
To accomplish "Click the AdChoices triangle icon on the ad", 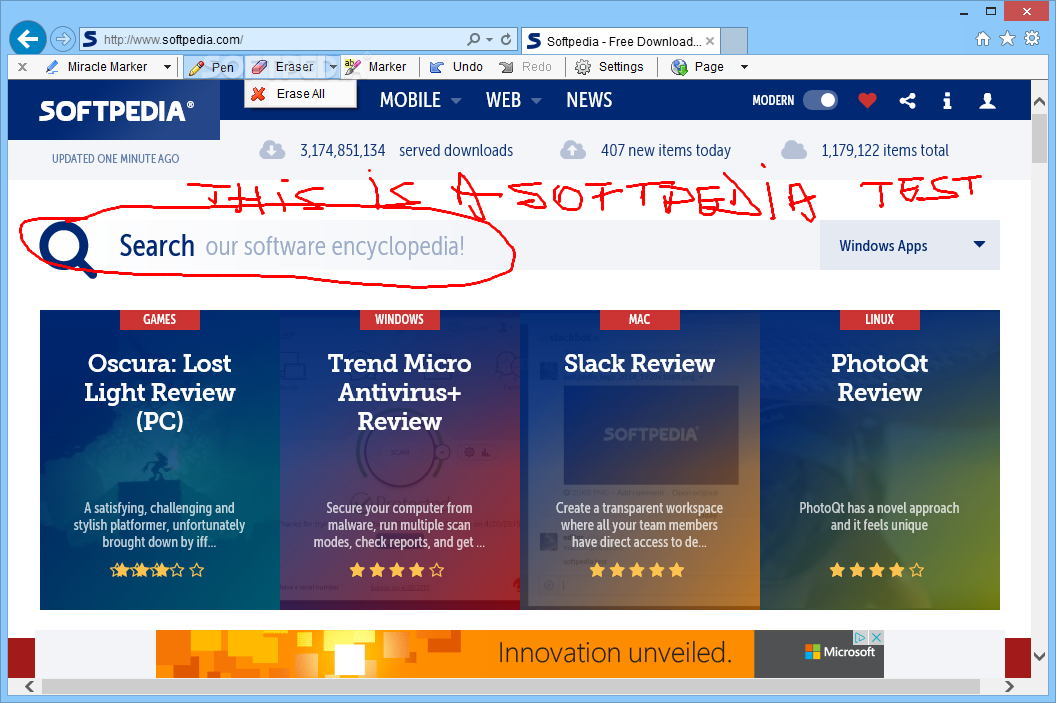I will click(x=860, y=637).
